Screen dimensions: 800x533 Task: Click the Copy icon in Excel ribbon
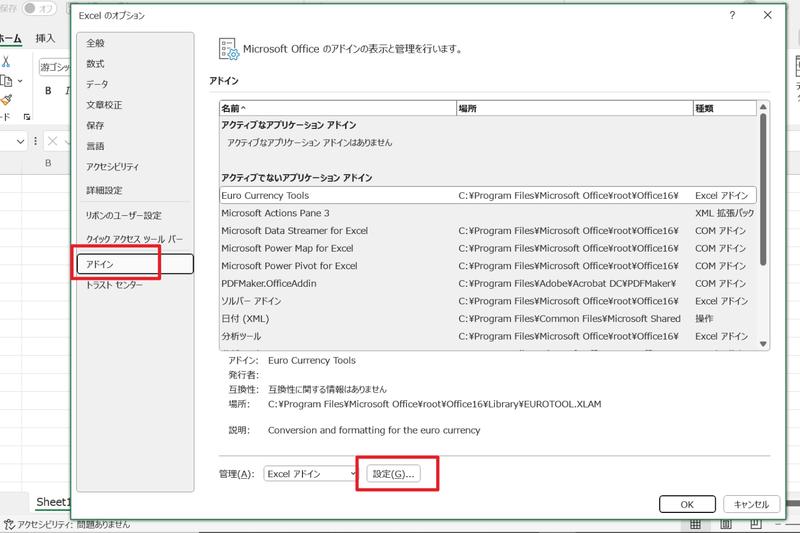[6, 81]
